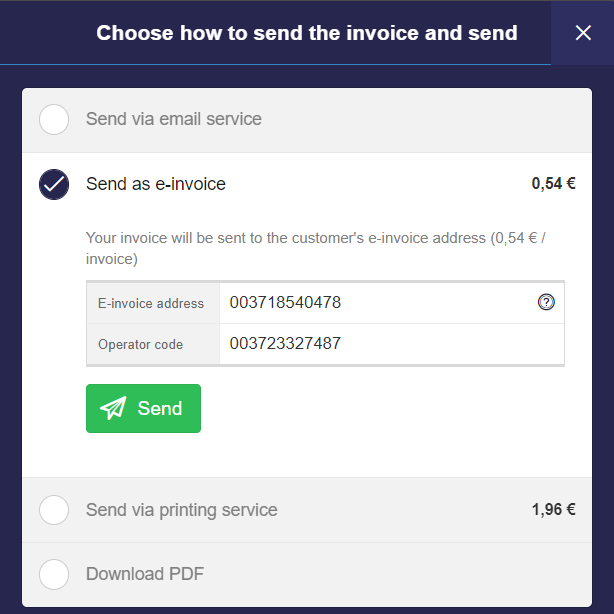Click the paper plane icon on Send

114,408
